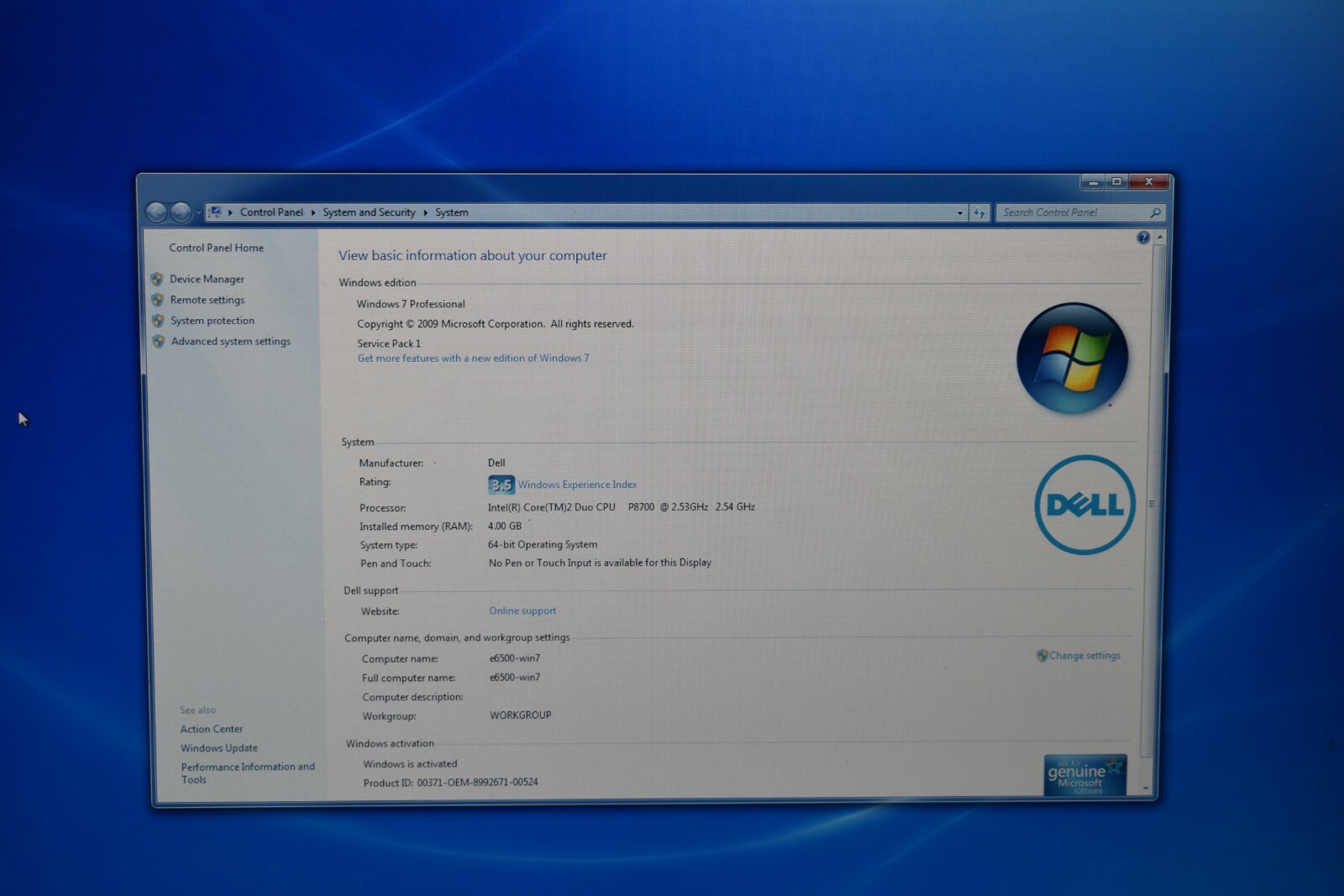The height and width of the screenshot is (896, 1344).
Task: Click the 3.5 rating score badge
Action: [x=501, y=485]
